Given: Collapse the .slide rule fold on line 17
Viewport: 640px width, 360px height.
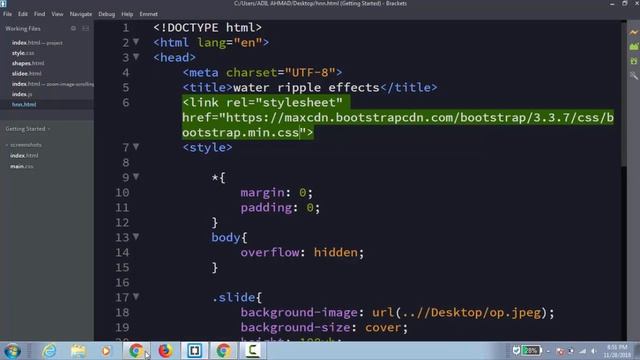Looking at the screenshot, I should pos(136,297).
